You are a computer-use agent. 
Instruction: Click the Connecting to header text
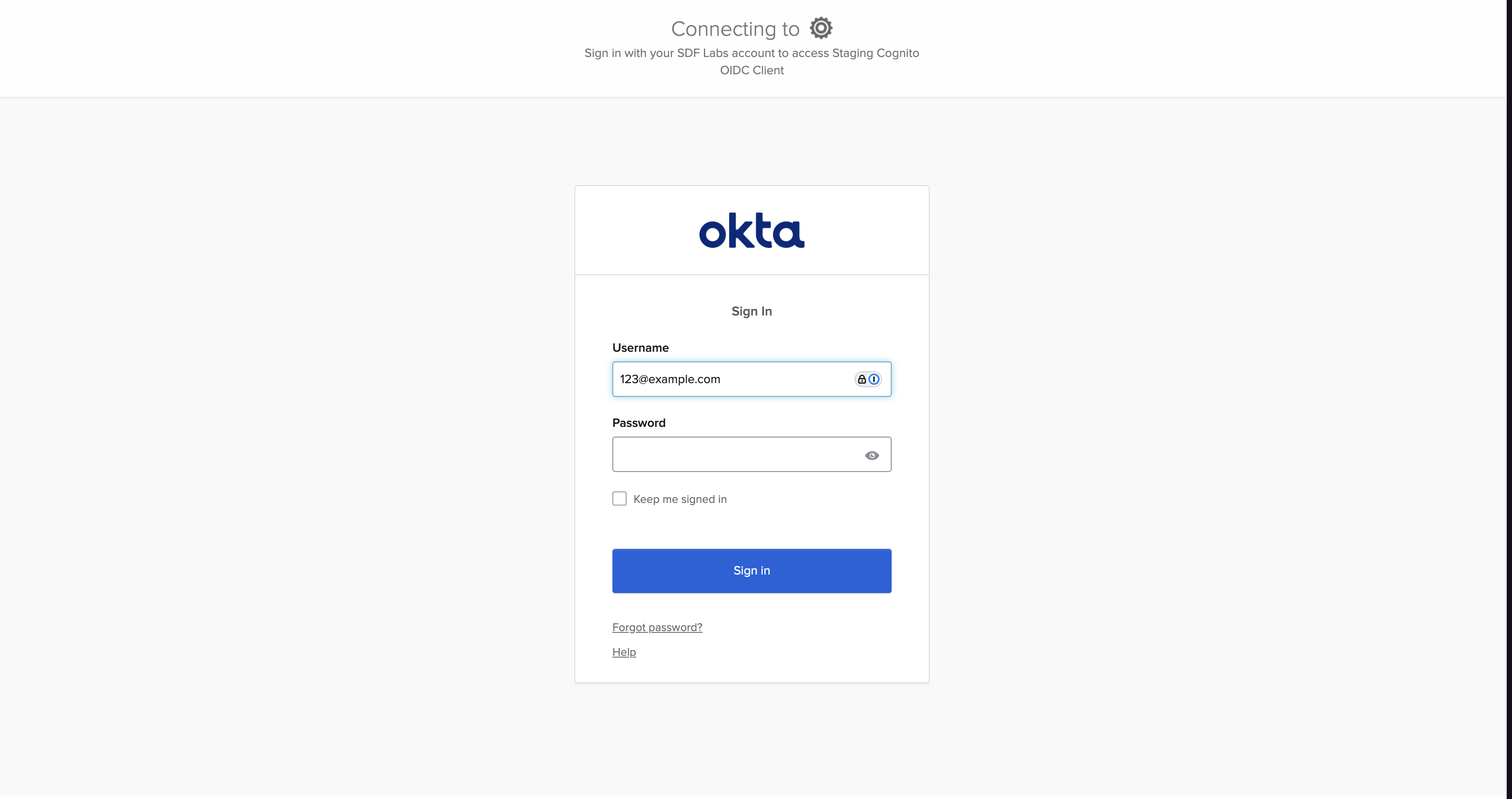point(735,29)
